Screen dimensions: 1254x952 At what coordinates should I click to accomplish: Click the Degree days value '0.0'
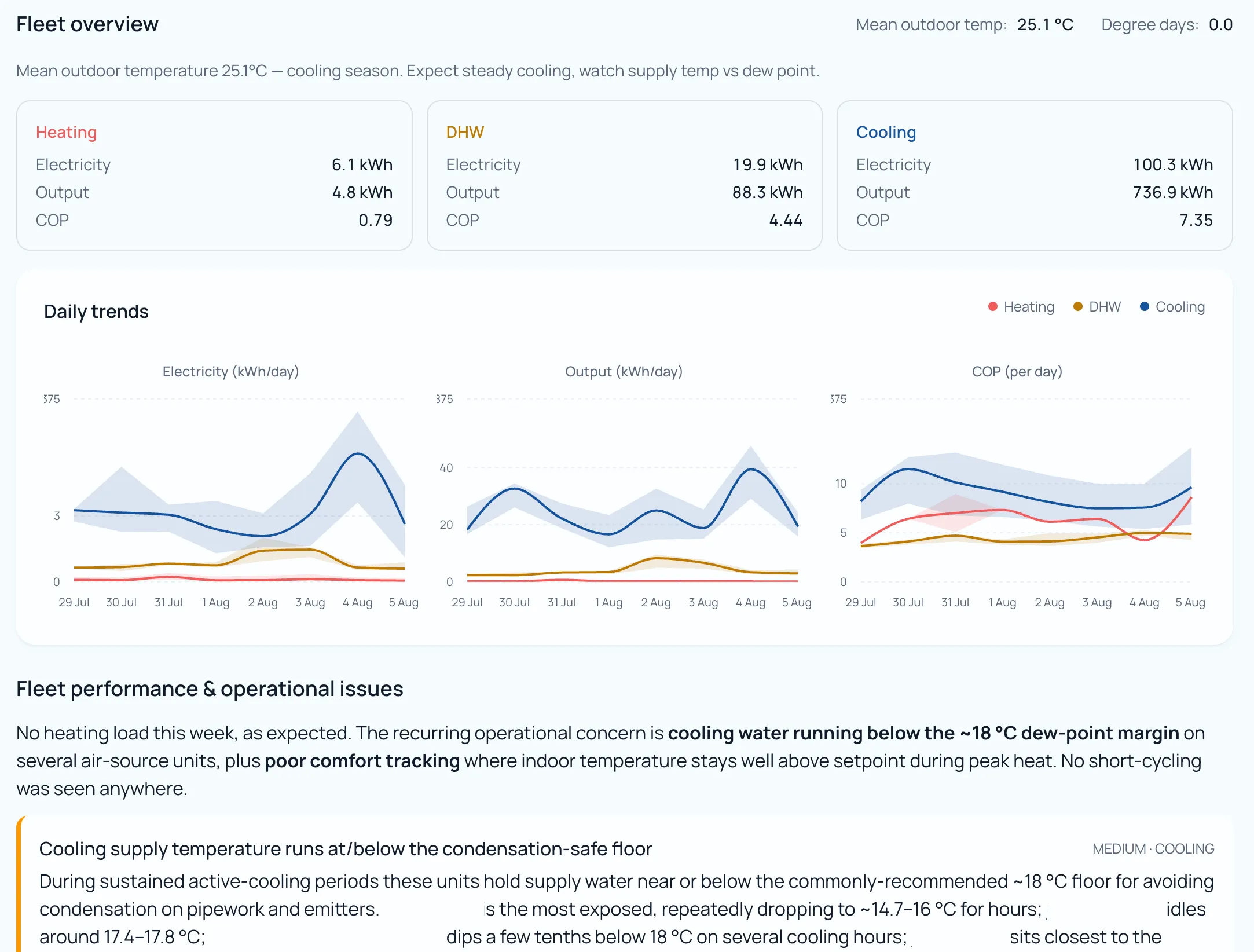click(1220, 24)
